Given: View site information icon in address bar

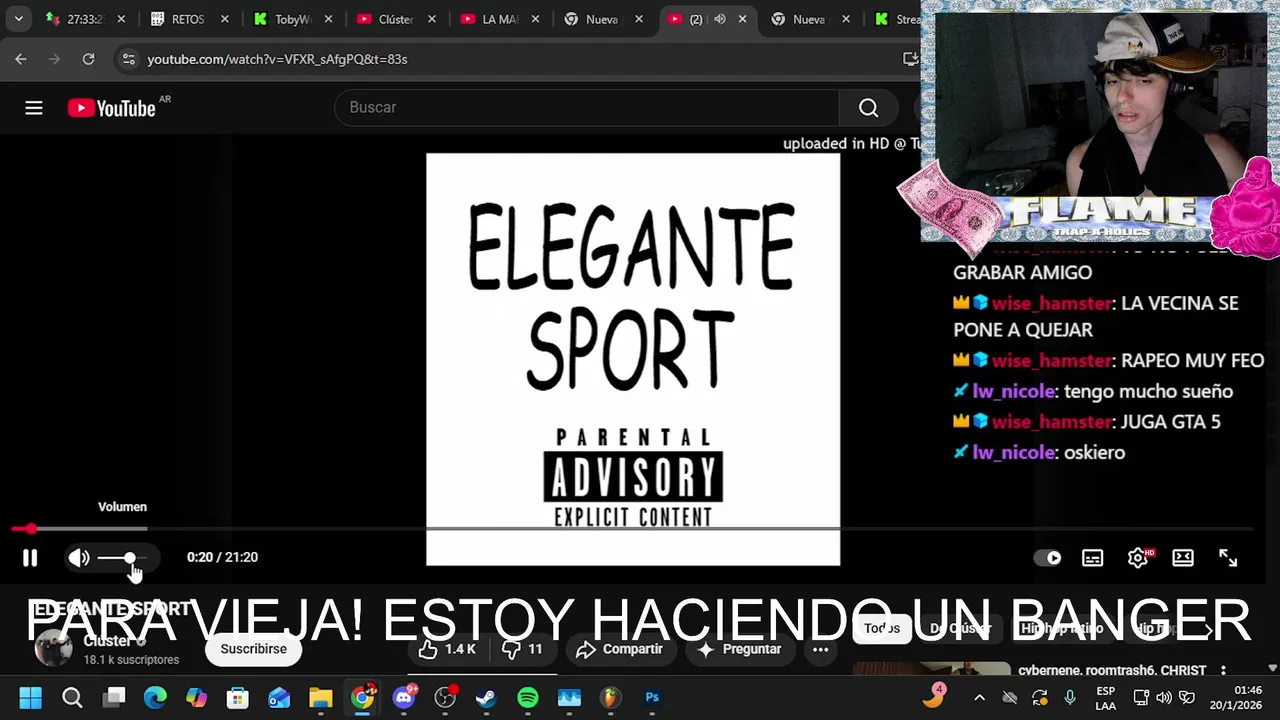Looking at the screenshot, I should pos(128,59).
